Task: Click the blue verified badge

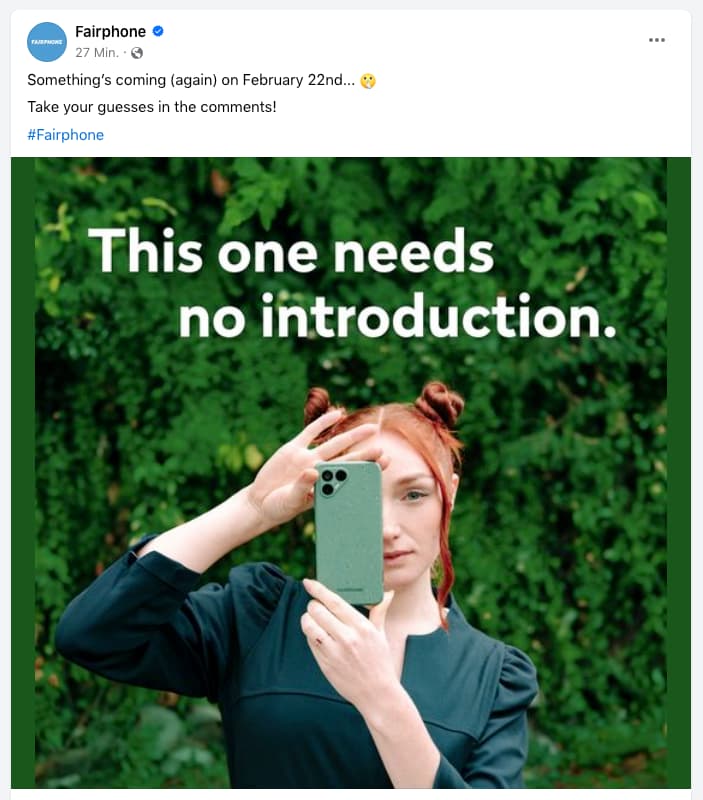Action: [158, 31]
